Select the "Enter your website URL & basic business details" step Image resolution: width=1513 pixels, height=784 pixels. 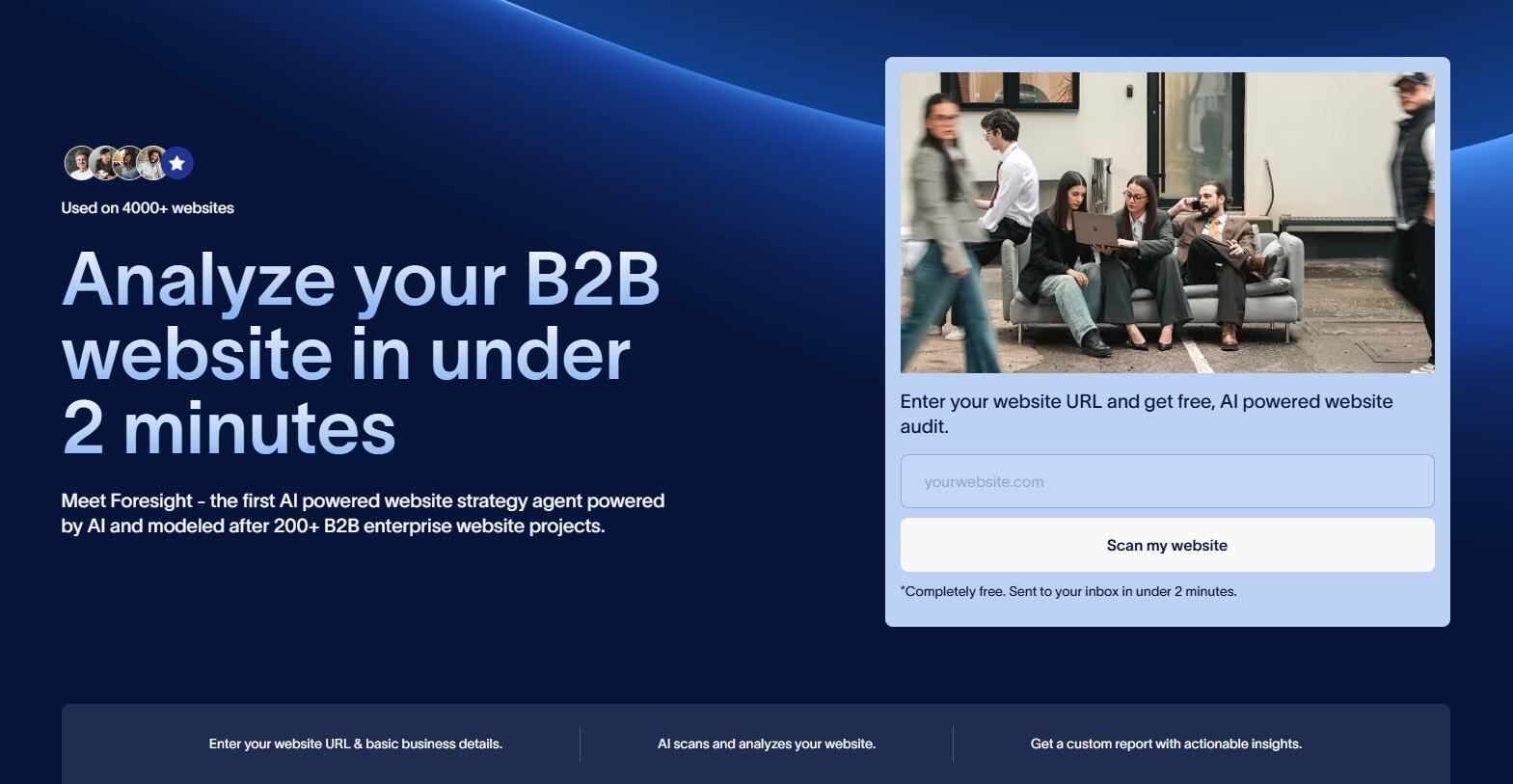pyautogui.click(x=355, y=743)
